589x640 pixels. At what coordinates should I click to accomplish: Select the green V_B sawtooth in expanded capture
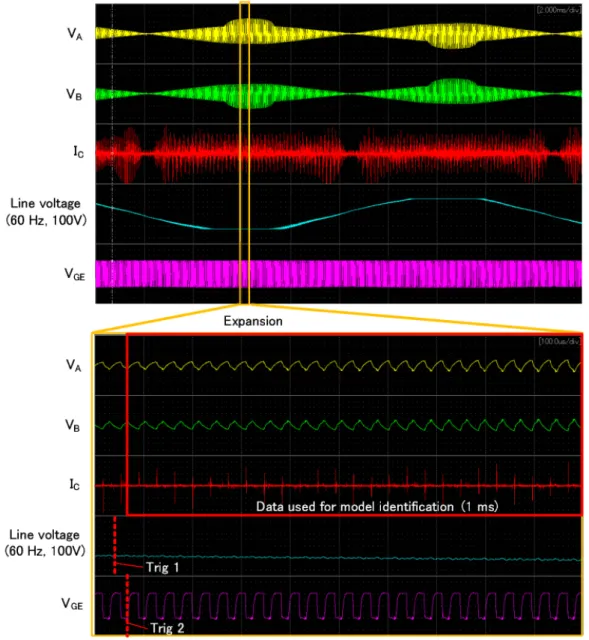tap(338, 425)
